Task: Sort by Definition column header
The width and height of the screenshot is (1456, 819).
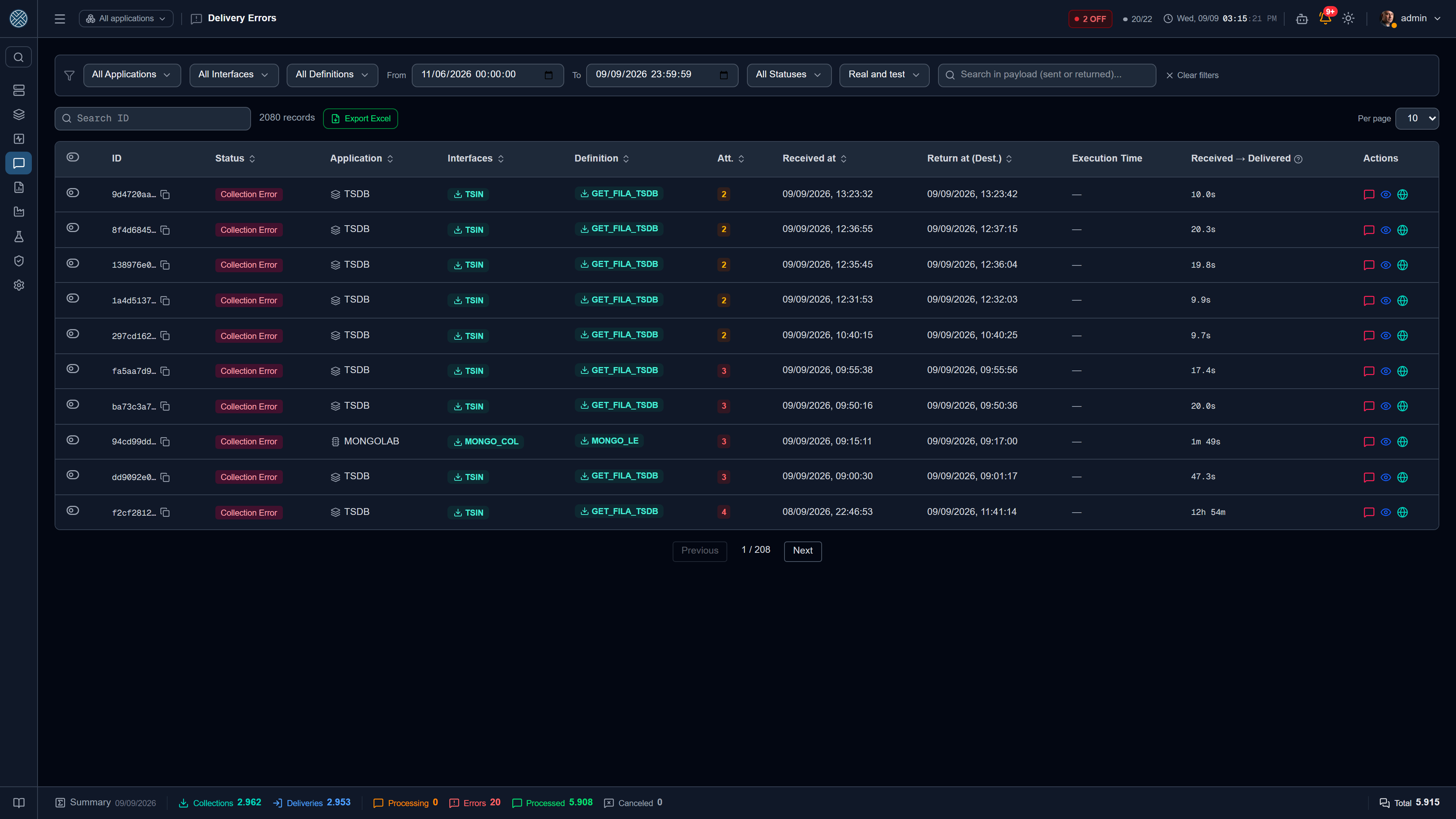Action: point(602,159)
